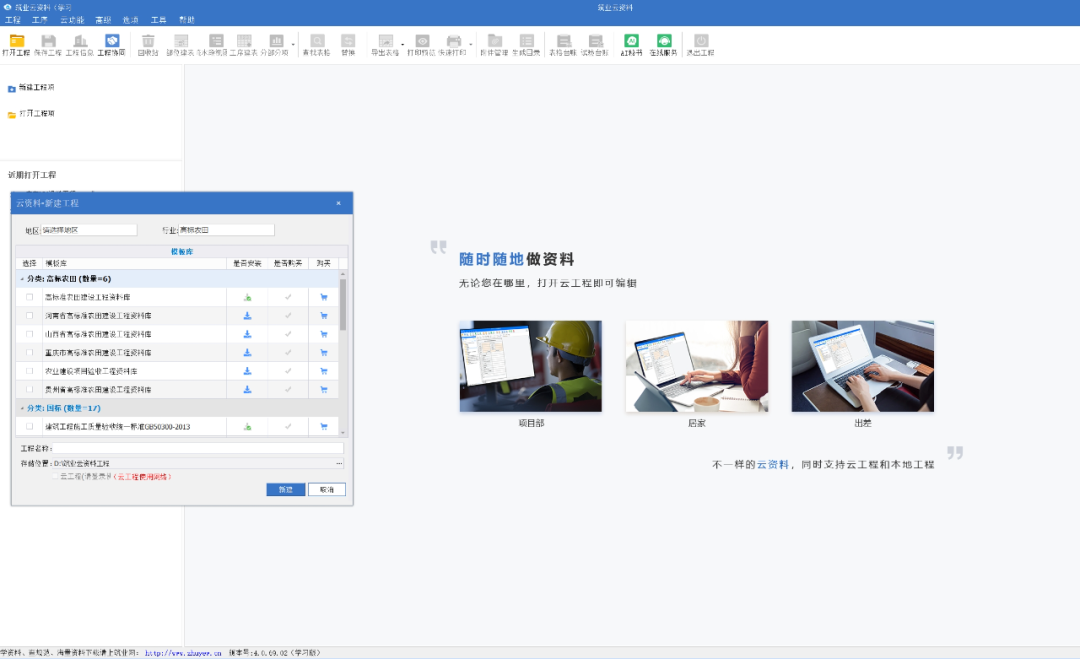Click the 查找表格 search icon
1080x659 pixels.
(317, 45)
